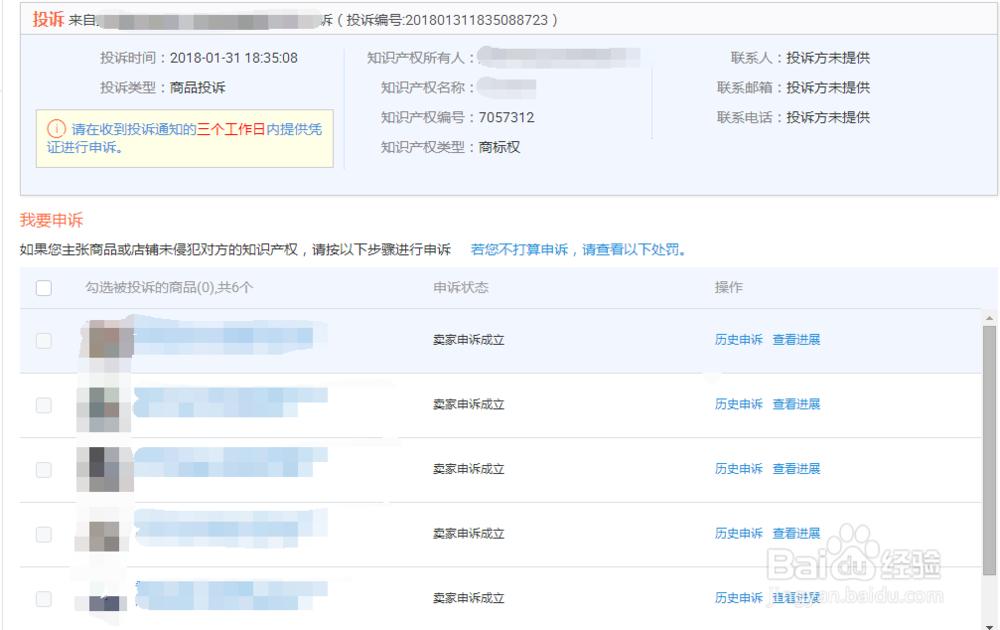Click the 联系人 value 投诉方未提供
Screen dimensions: 1000x630
coord(828,58)
